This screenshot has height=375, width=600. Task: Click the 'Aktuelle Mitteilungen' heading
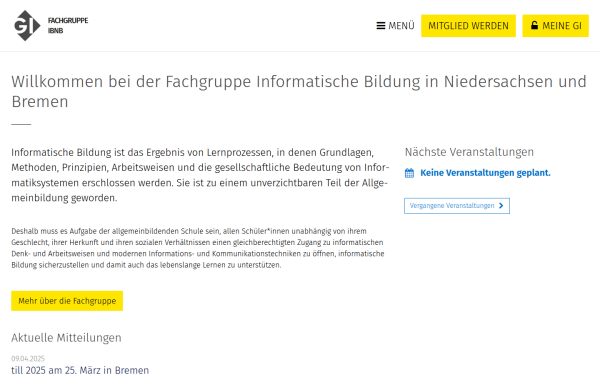point(66,338)
